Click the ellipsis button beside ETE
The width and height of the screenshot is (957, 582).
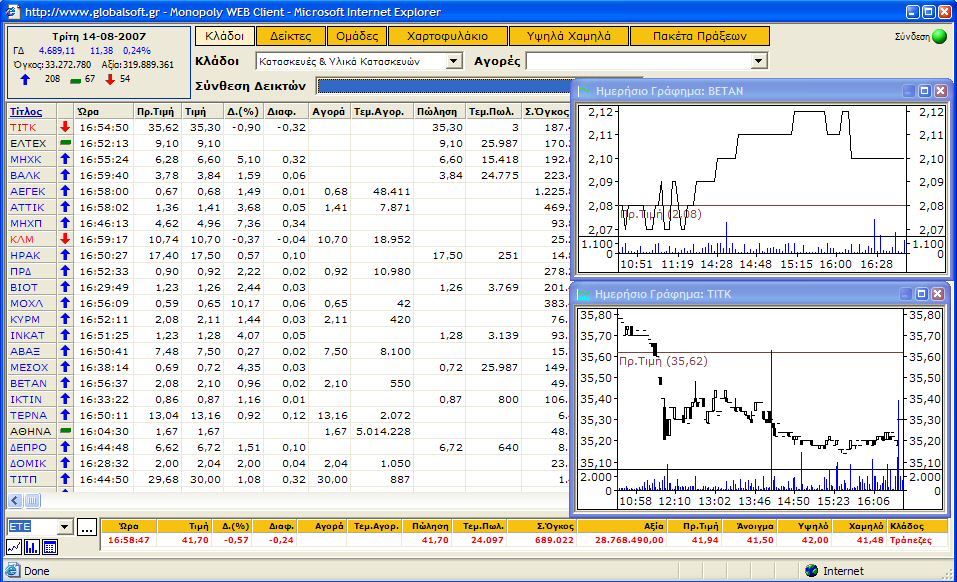[x=87, y=527]
